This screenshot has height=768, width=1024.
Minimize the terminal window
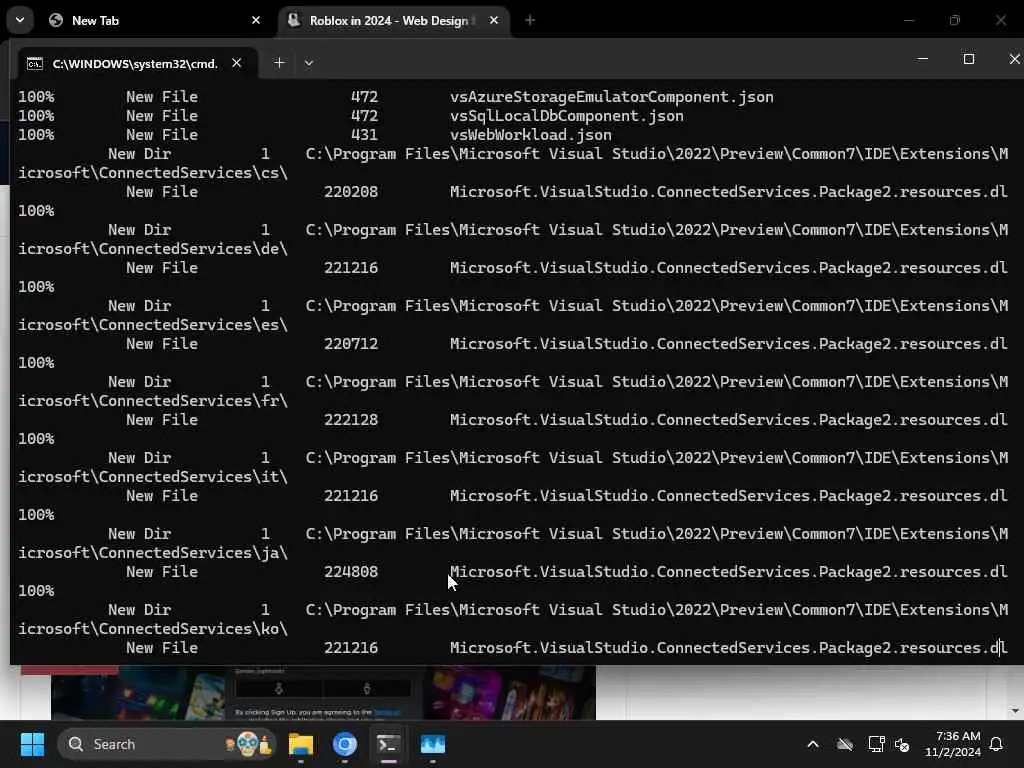coord(923,59)
